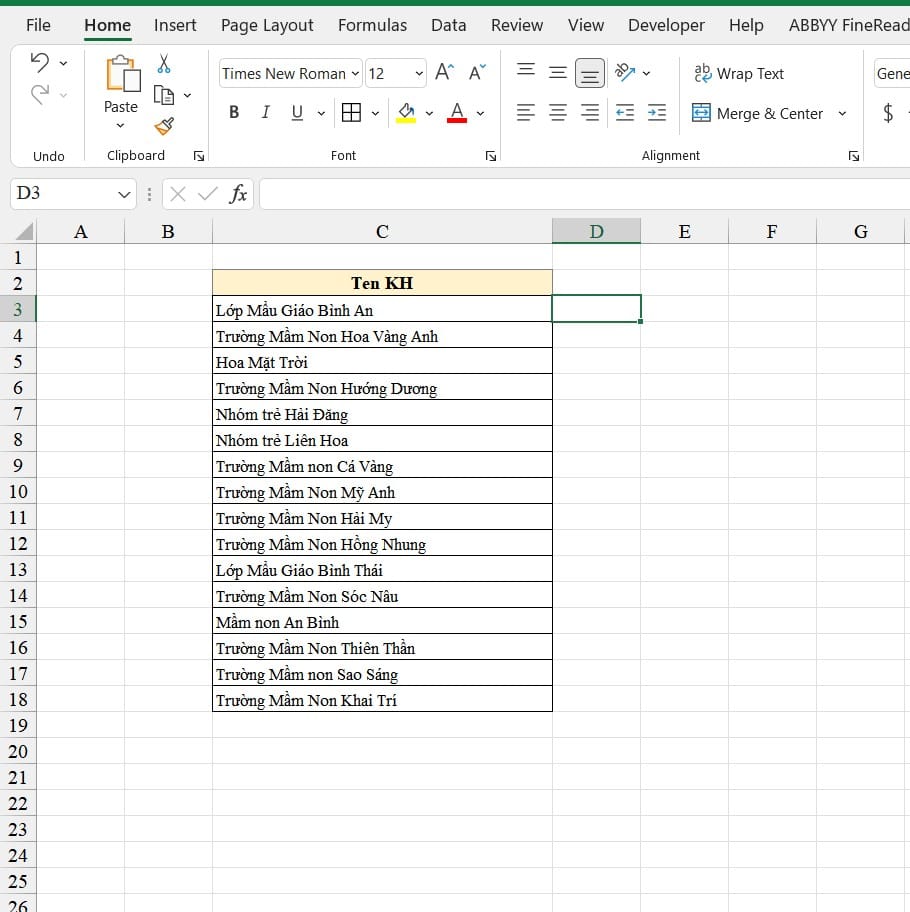Apply the yellow fill color
Screen dimensions: 910x912
tap(406, 113)
